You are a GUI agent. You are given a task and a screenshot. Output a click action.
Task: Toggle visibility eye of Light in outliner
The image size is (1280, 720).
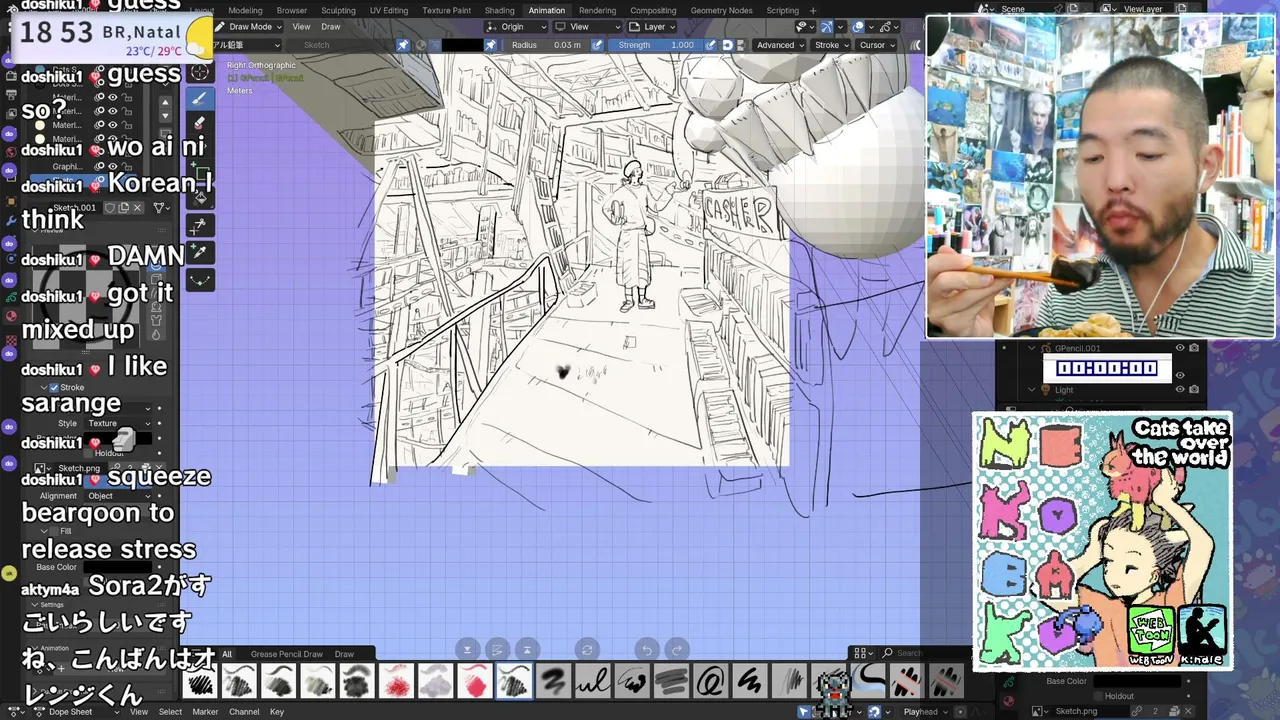1180,390
